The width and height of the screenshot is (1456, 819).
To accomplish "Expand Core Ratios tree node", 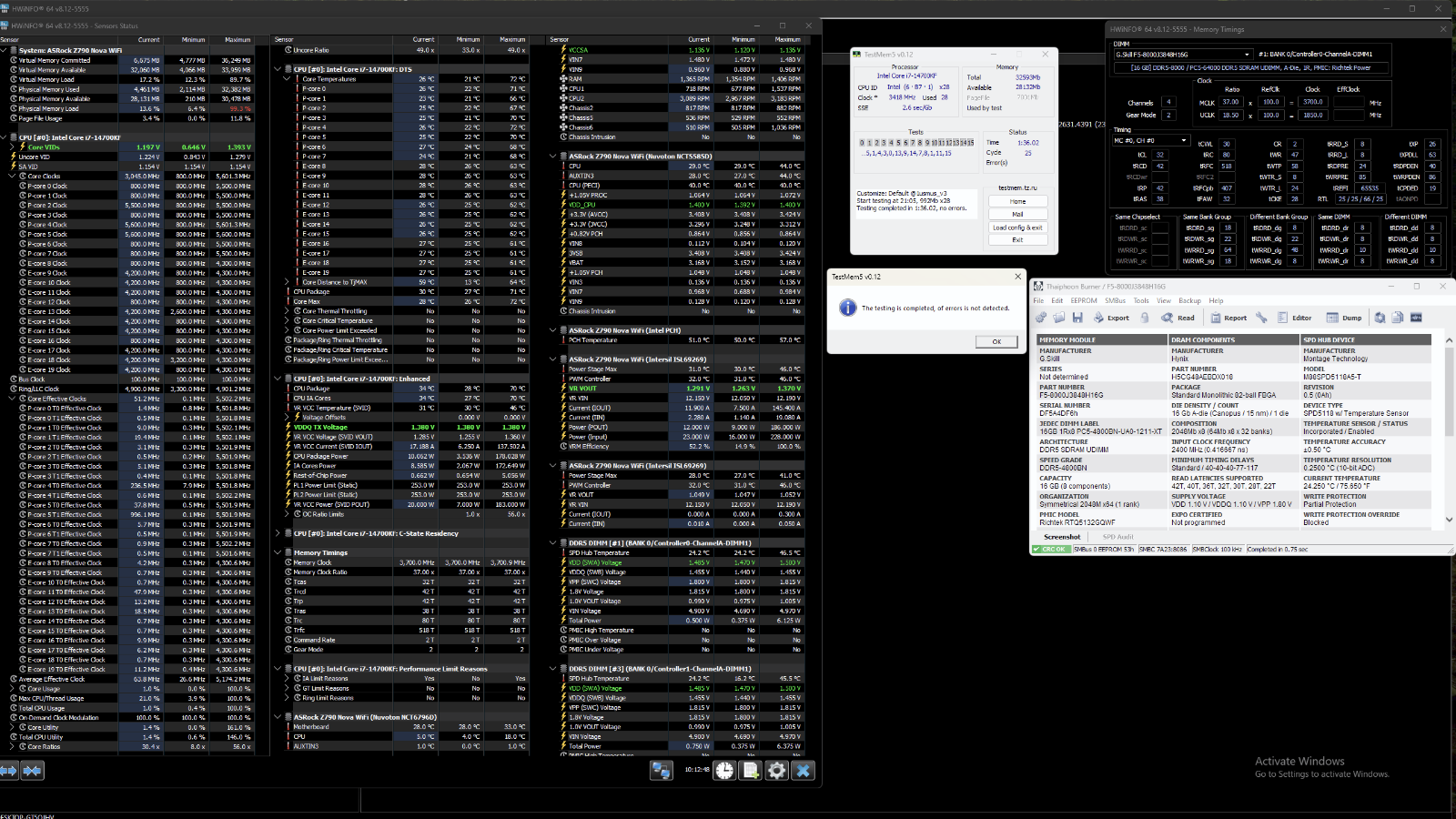I will [12, 746].
